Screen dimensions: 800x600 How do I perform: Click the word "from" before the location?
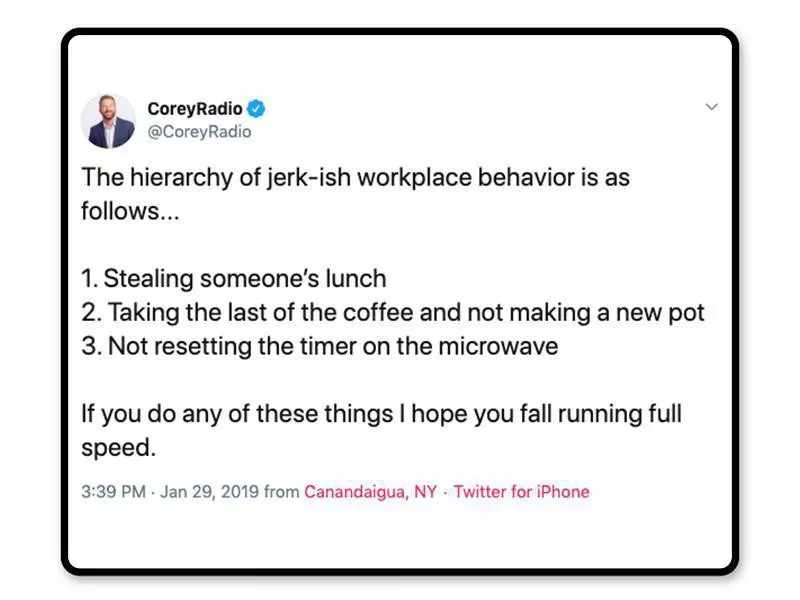click(282, 492)
